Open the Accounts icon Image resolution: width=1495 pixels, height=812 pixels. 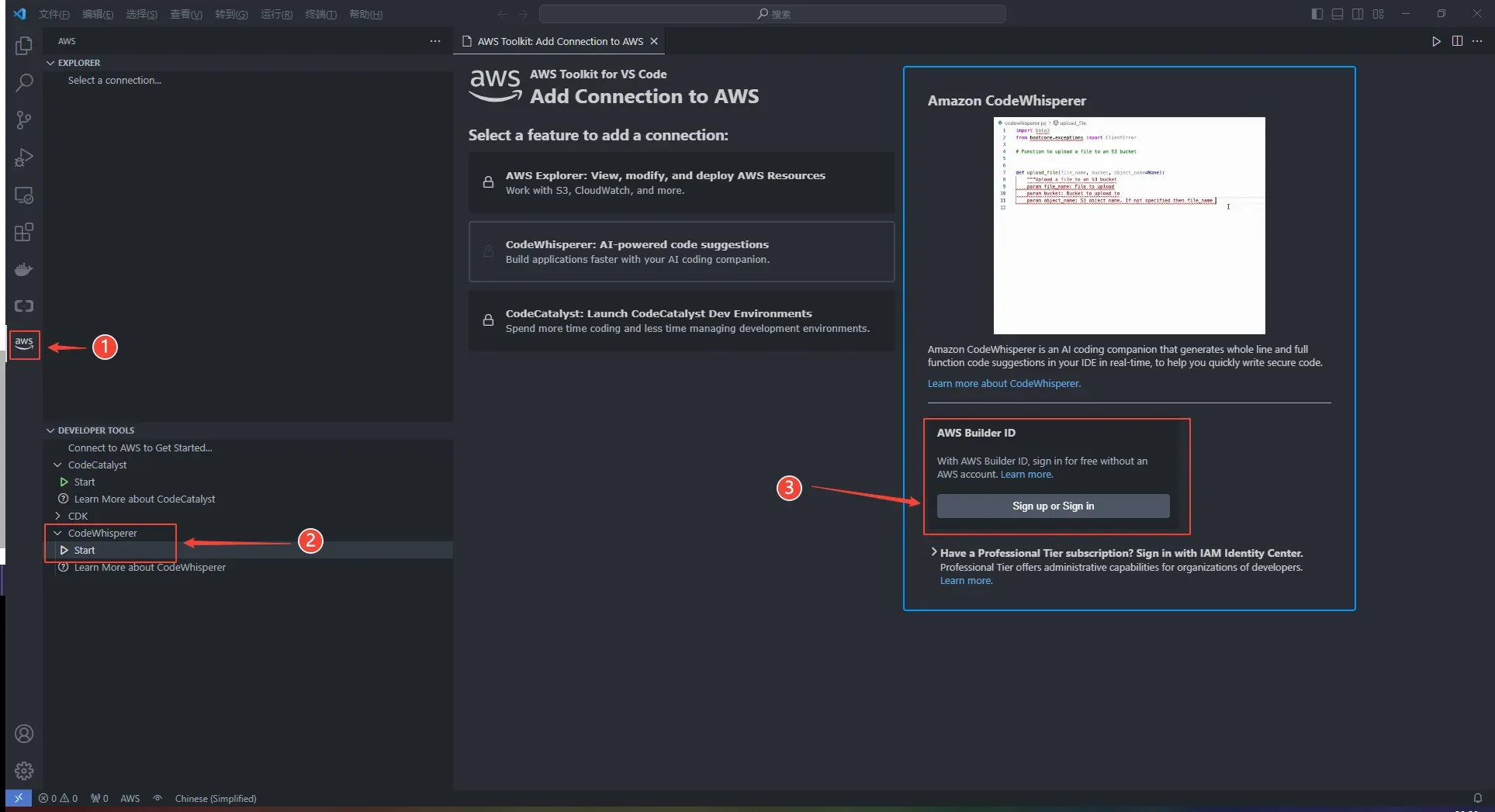point(24,734)
